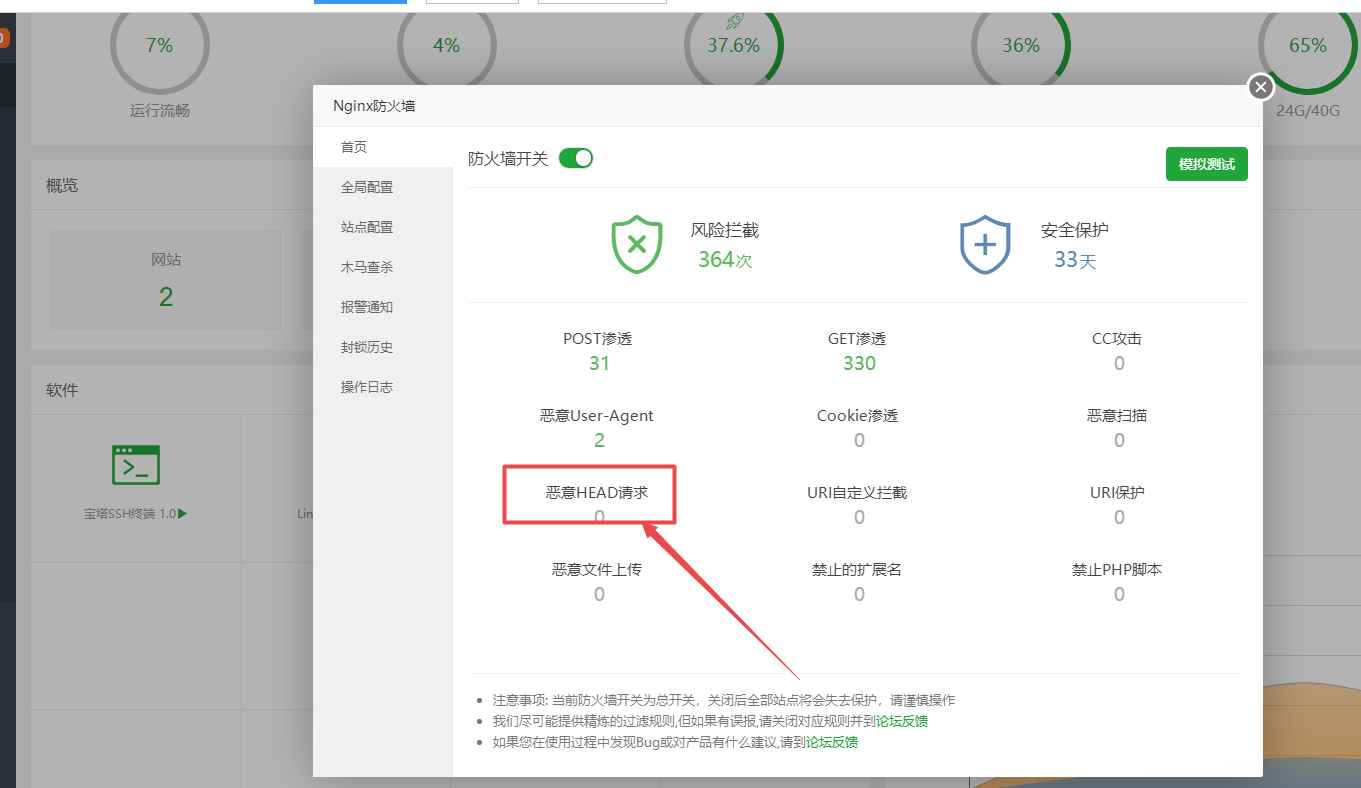Open the 全局配置 tab
1361x788 pixels.
[383, 187]
